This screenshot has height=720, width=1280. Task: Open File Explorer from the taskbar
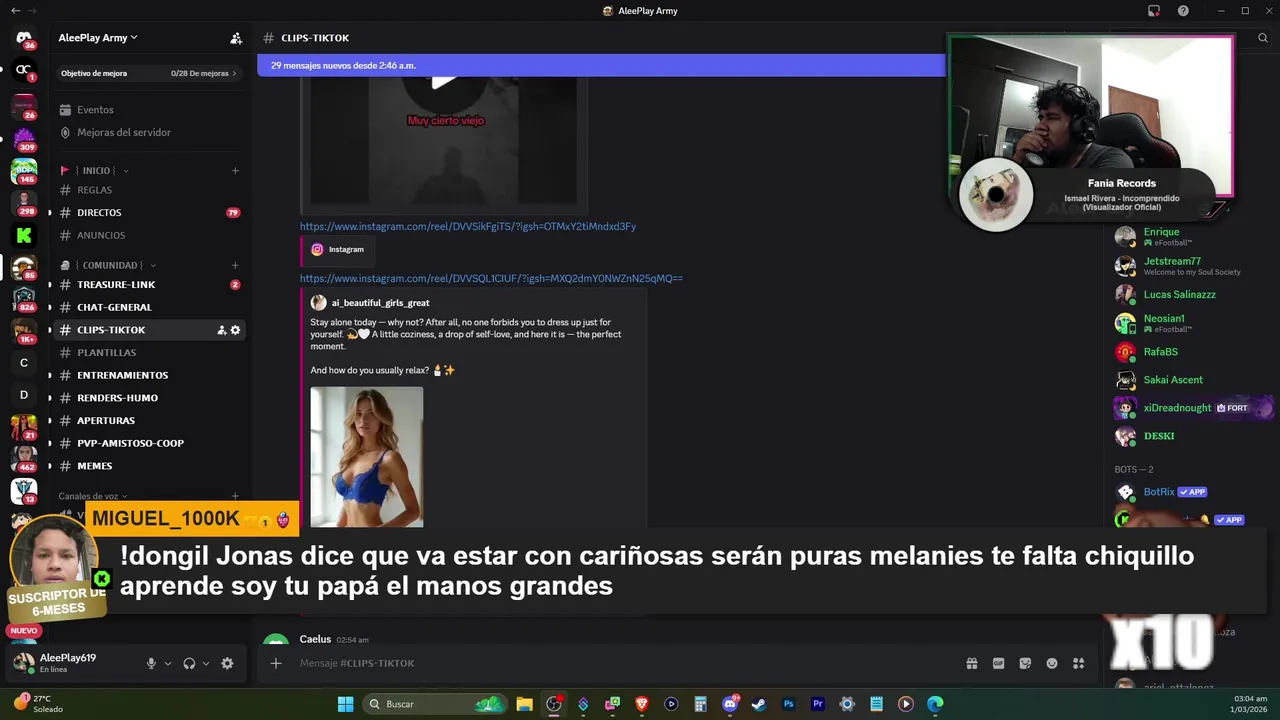[x=524, y=704]
